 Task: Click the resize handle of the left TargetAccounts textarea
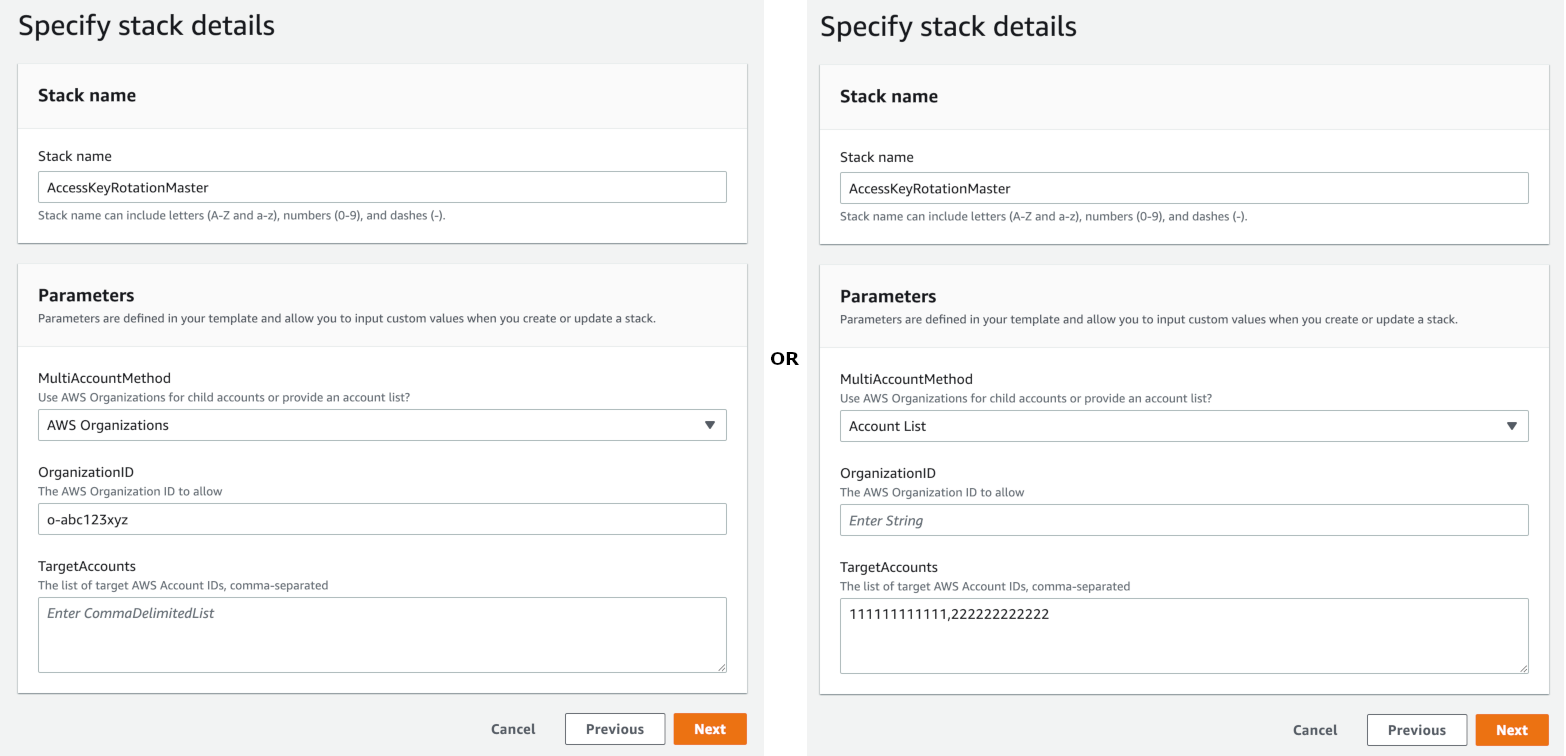[x=722, y=668]
